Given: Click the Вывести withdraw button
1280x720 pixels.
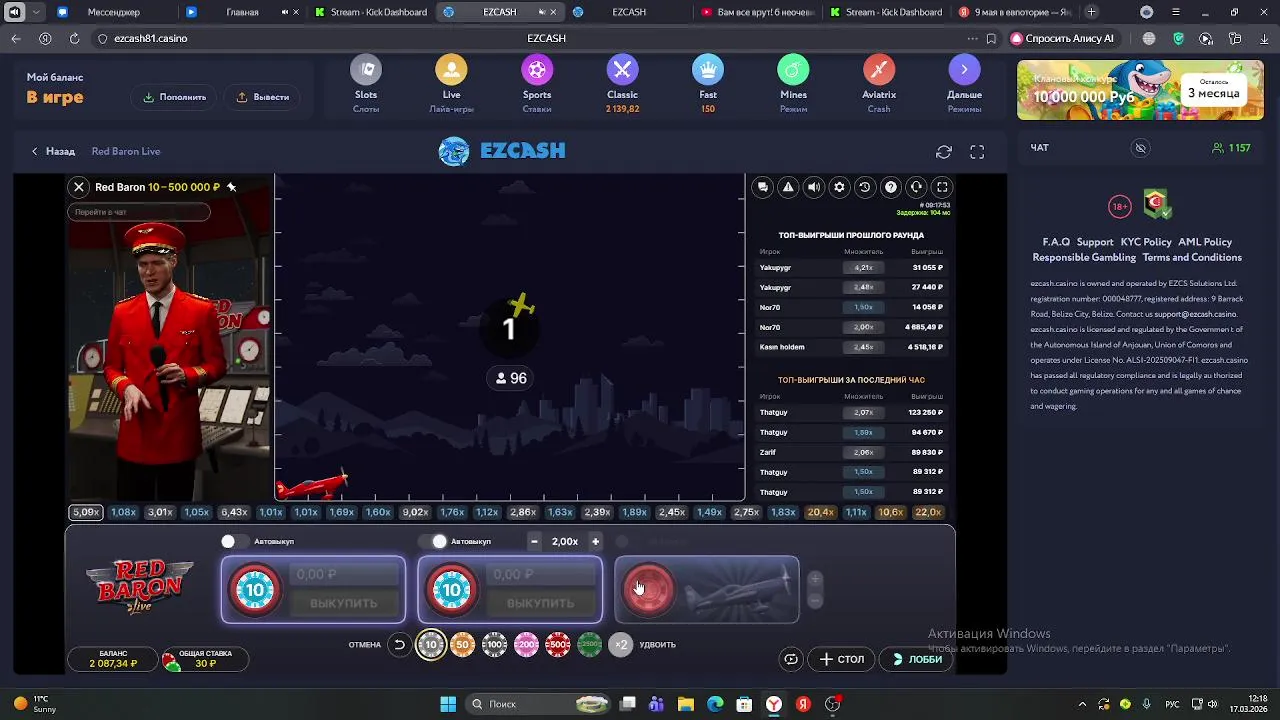Looking at the screenshot, I should [x=263, y=97].
